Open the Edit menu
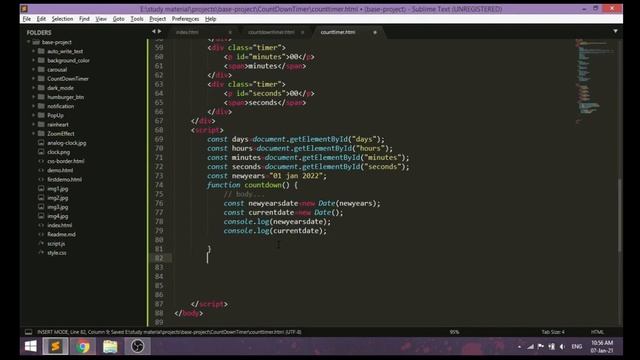This screenshot has width=640, height=360. click(41, 19)
